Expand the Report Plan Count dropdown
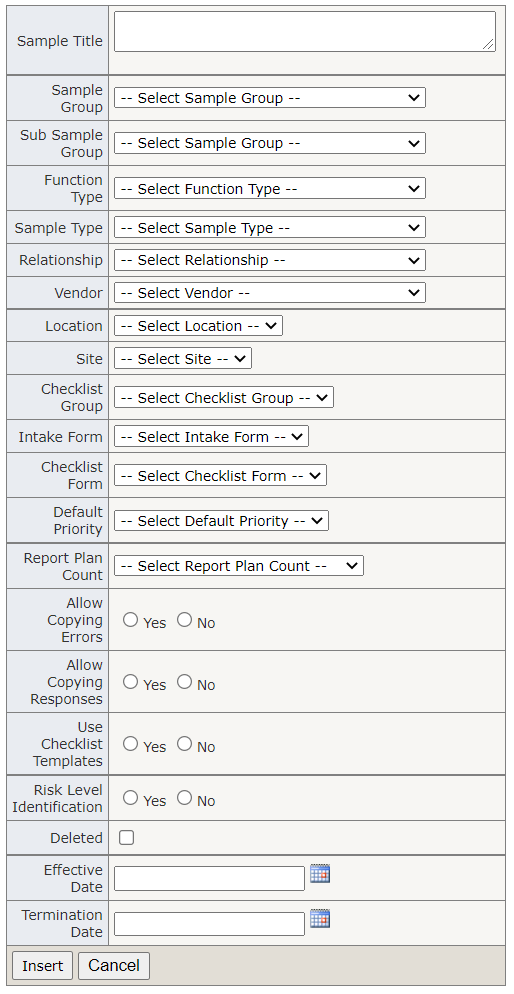This screenshot has height=994, width=514. (239, 566)
